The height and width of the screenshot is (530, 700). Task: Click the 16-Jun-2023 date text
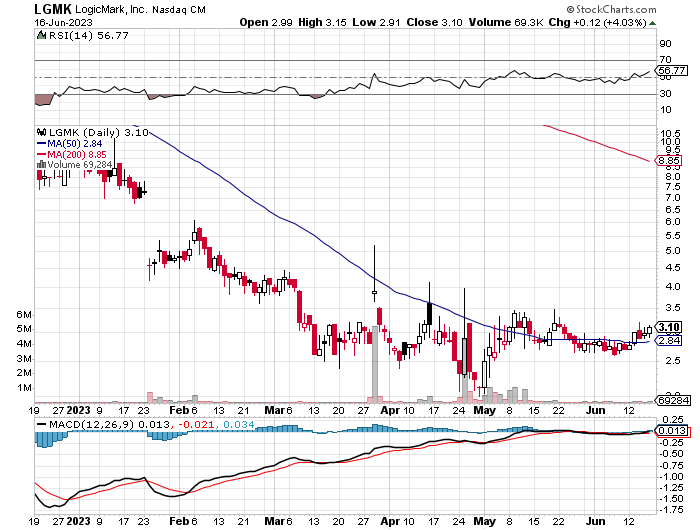(63, 22)
